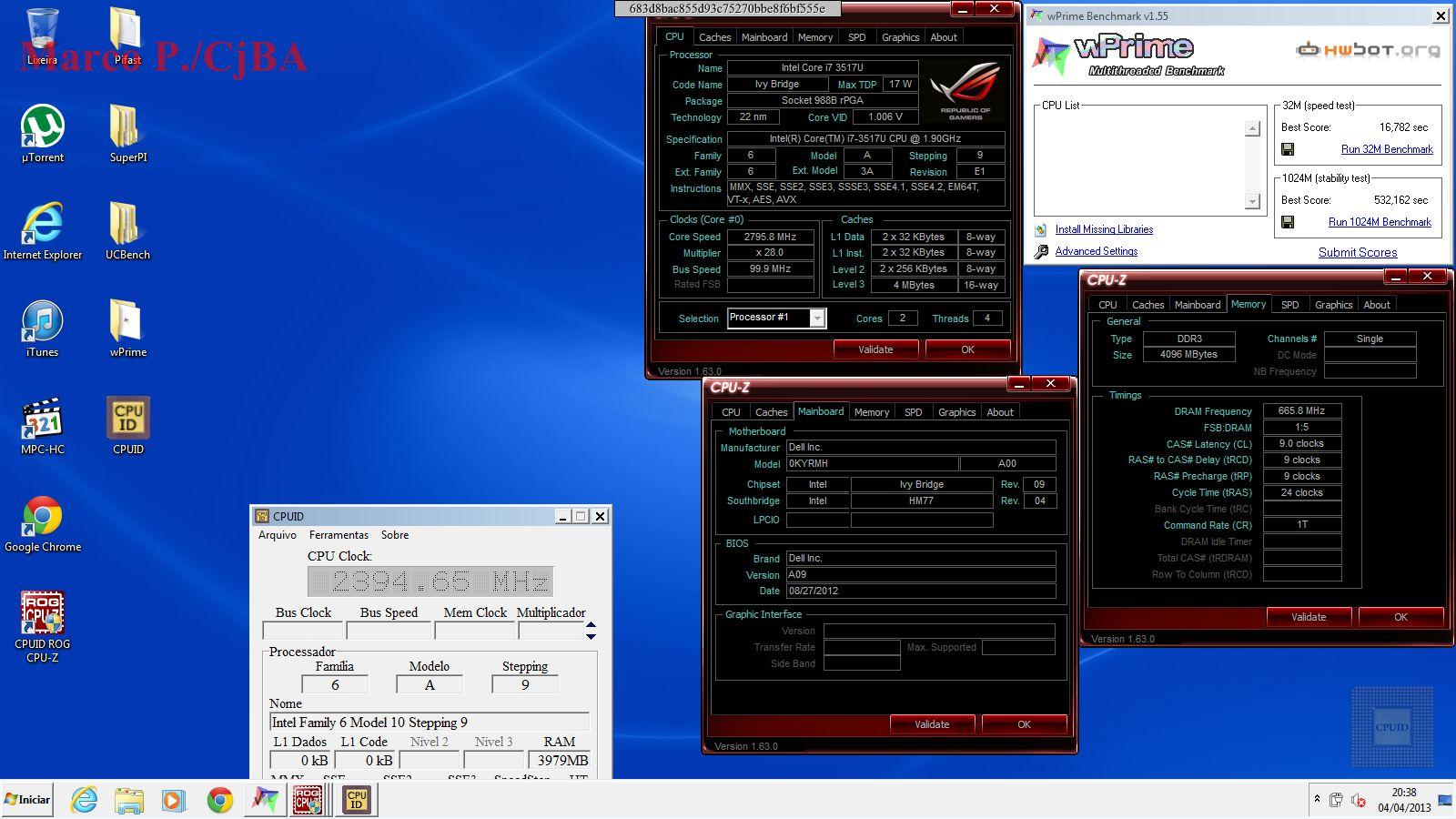Open Windows Media Player from taskbar
Screen dimensions: 1456x819
pyautogui.click(x=173, y=800)
